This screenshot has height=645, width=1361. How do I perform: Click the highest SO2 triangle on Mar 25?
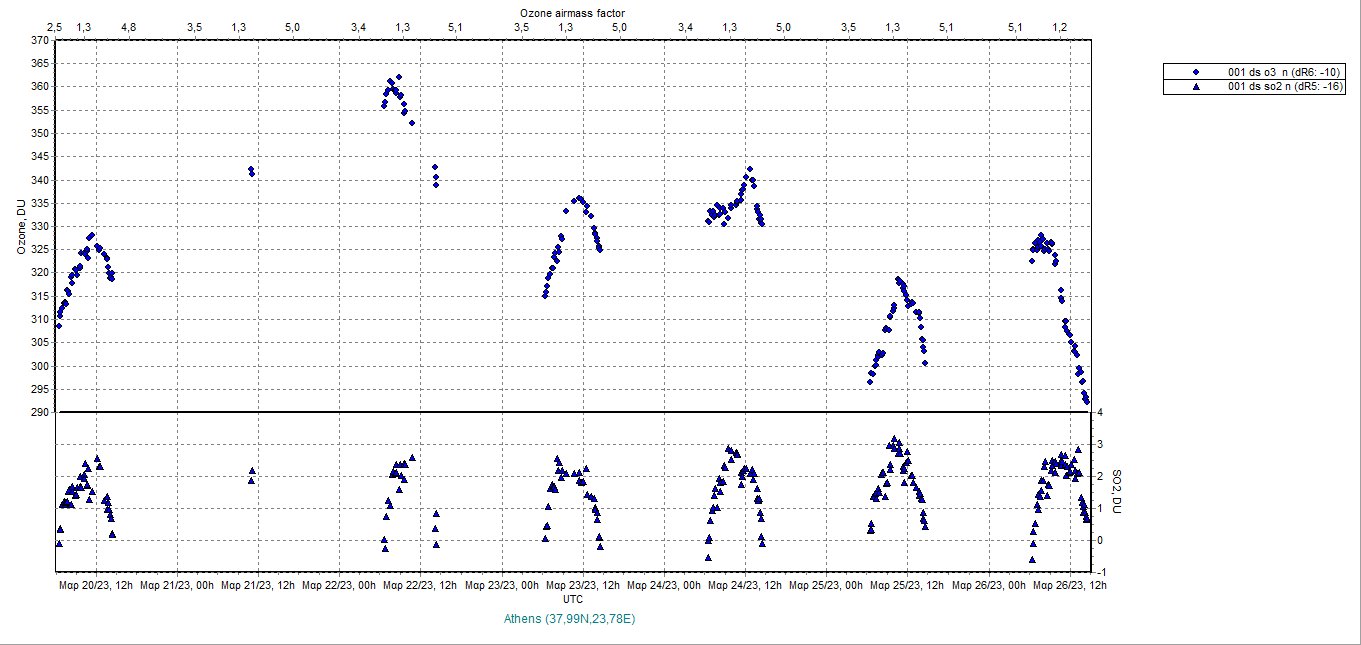pos(895,439)
